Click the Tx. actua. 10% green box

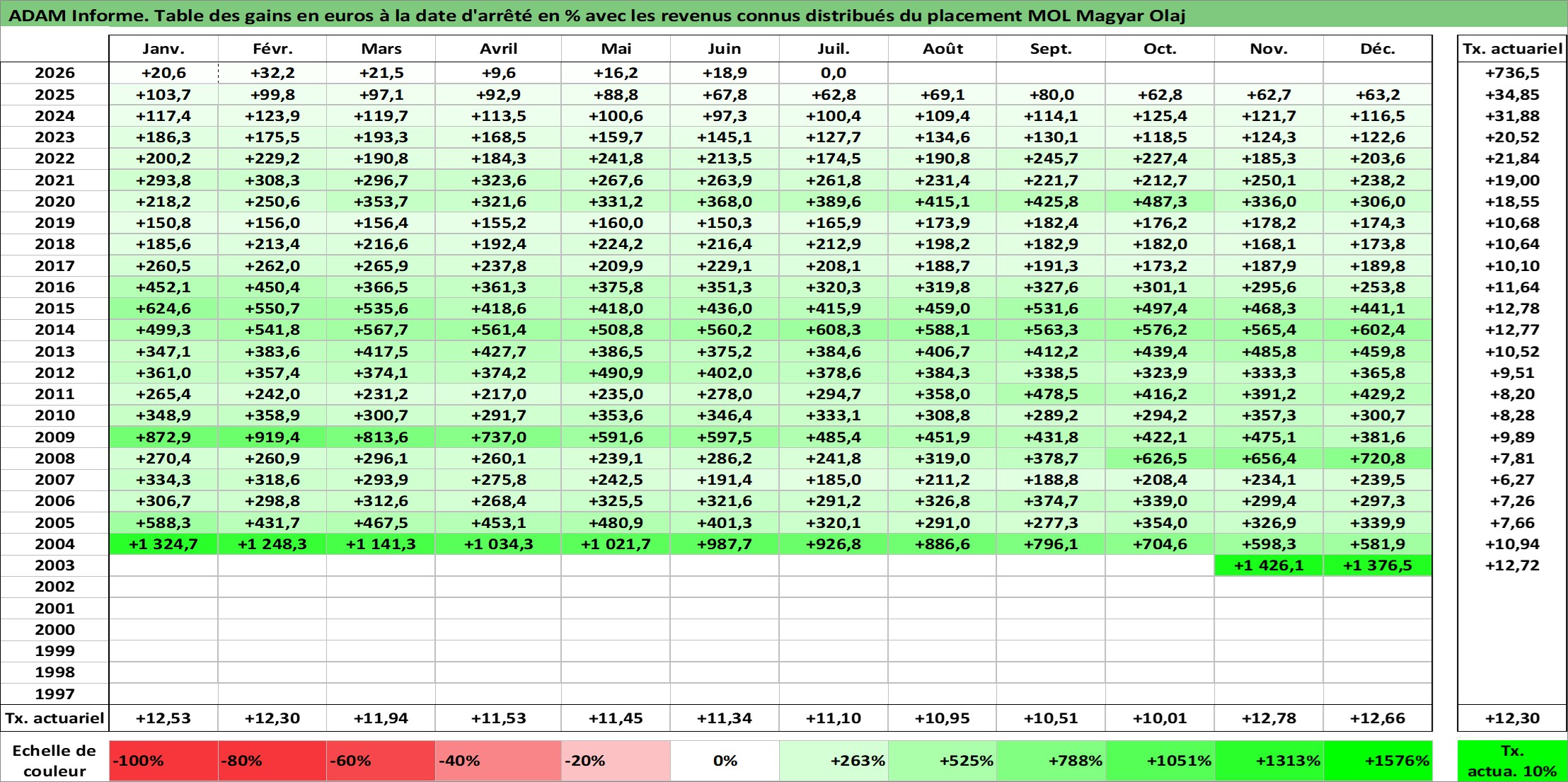[x=1512, y=761]
